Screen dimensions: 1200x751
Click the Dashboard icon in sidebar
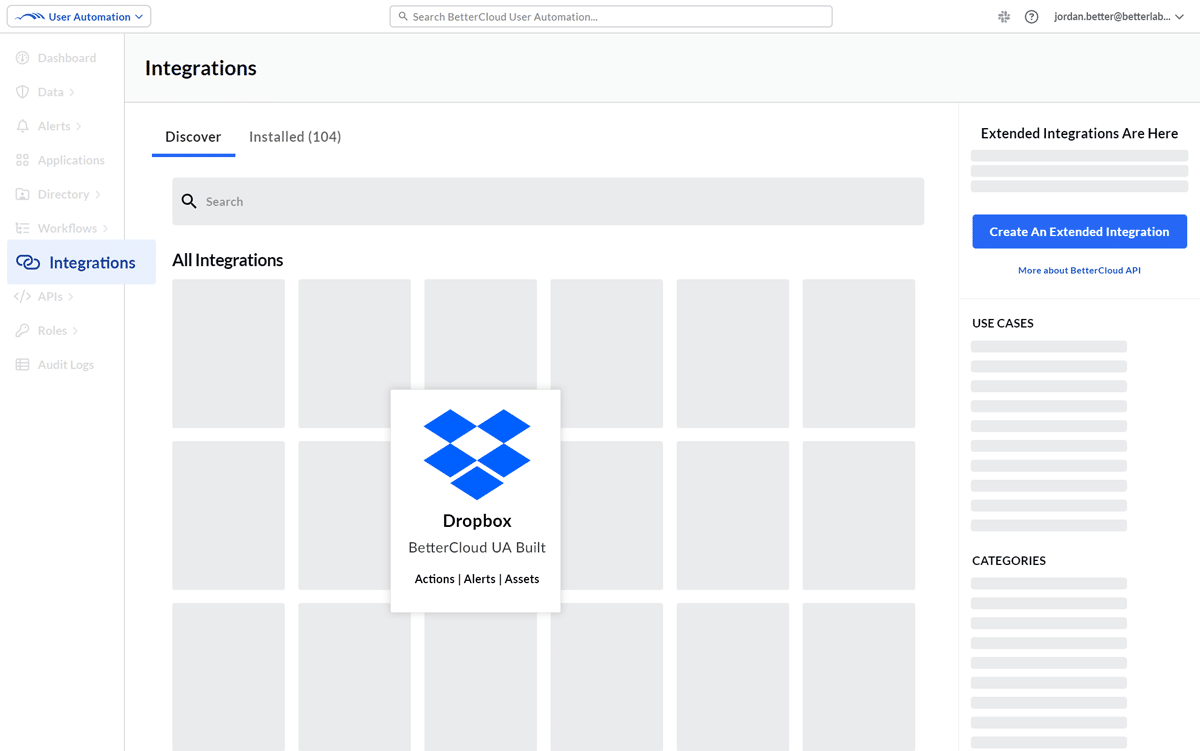(x=23, y=58)
